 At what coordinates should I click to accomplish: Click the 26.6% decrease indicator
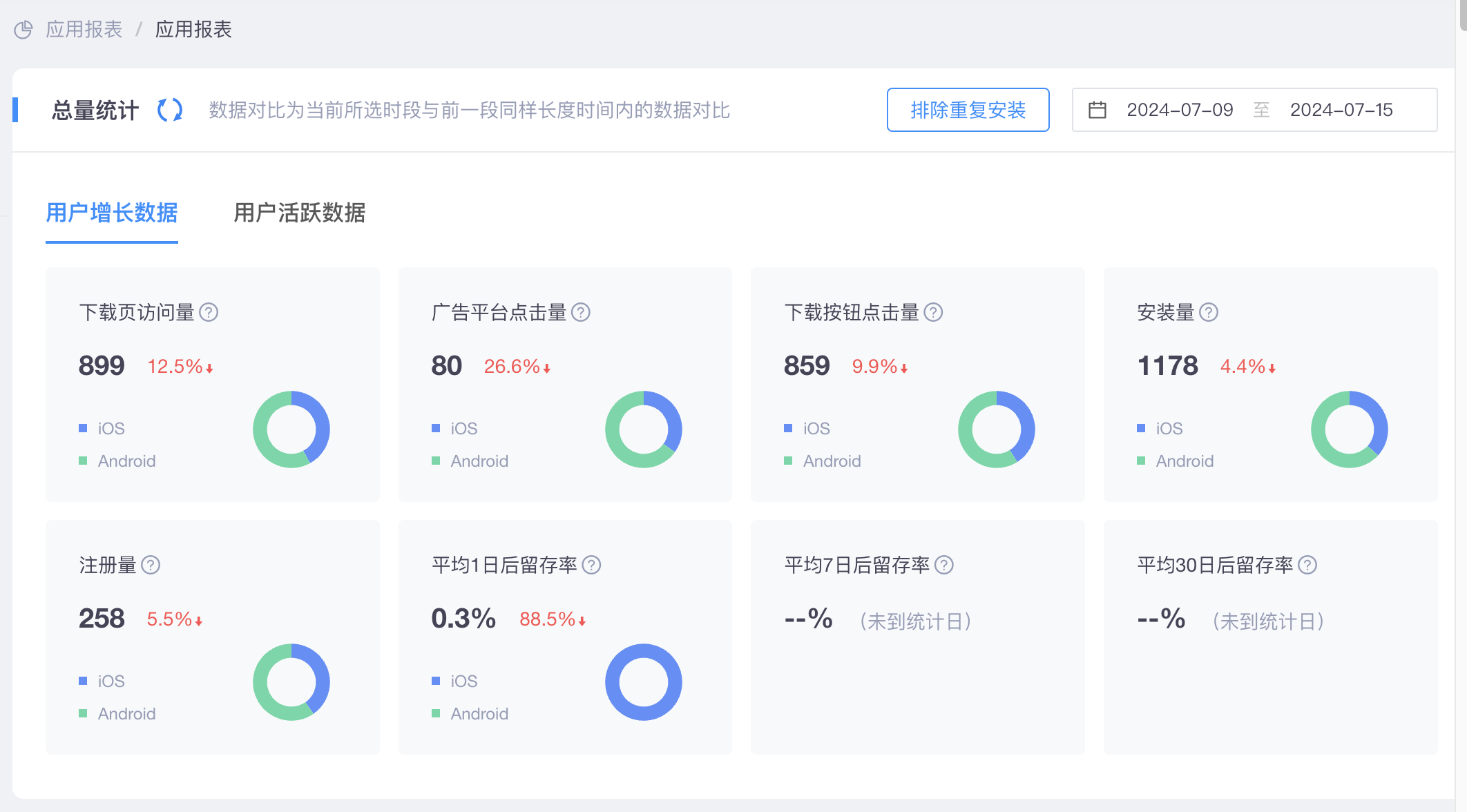[x=517, y=367]
